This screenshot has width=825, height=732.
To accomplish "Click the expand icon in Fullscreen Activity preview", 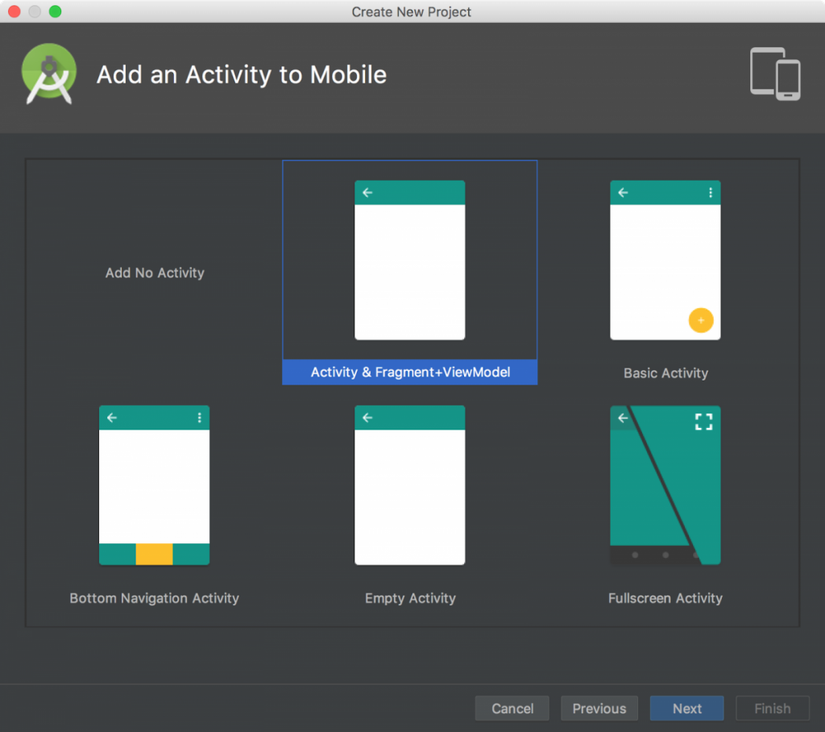I will [703, 422].
